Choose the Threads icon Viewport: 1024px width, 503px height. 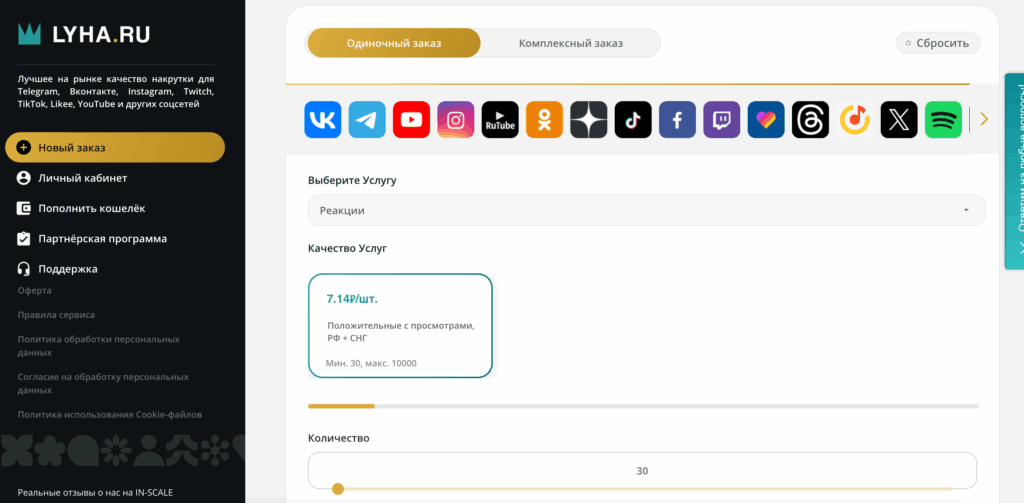click(x=810, y=120)
